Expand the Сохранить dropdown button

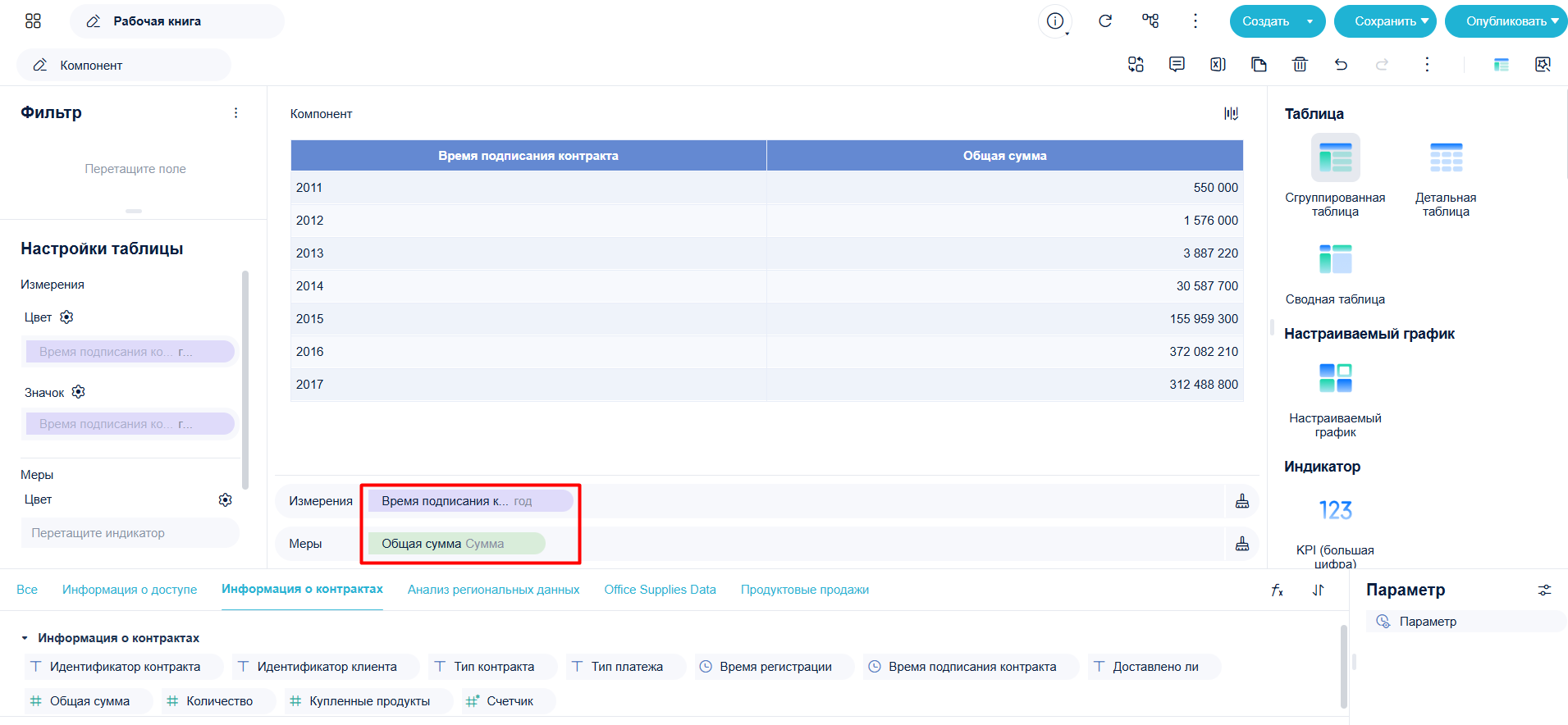(x=1385, y=21)
